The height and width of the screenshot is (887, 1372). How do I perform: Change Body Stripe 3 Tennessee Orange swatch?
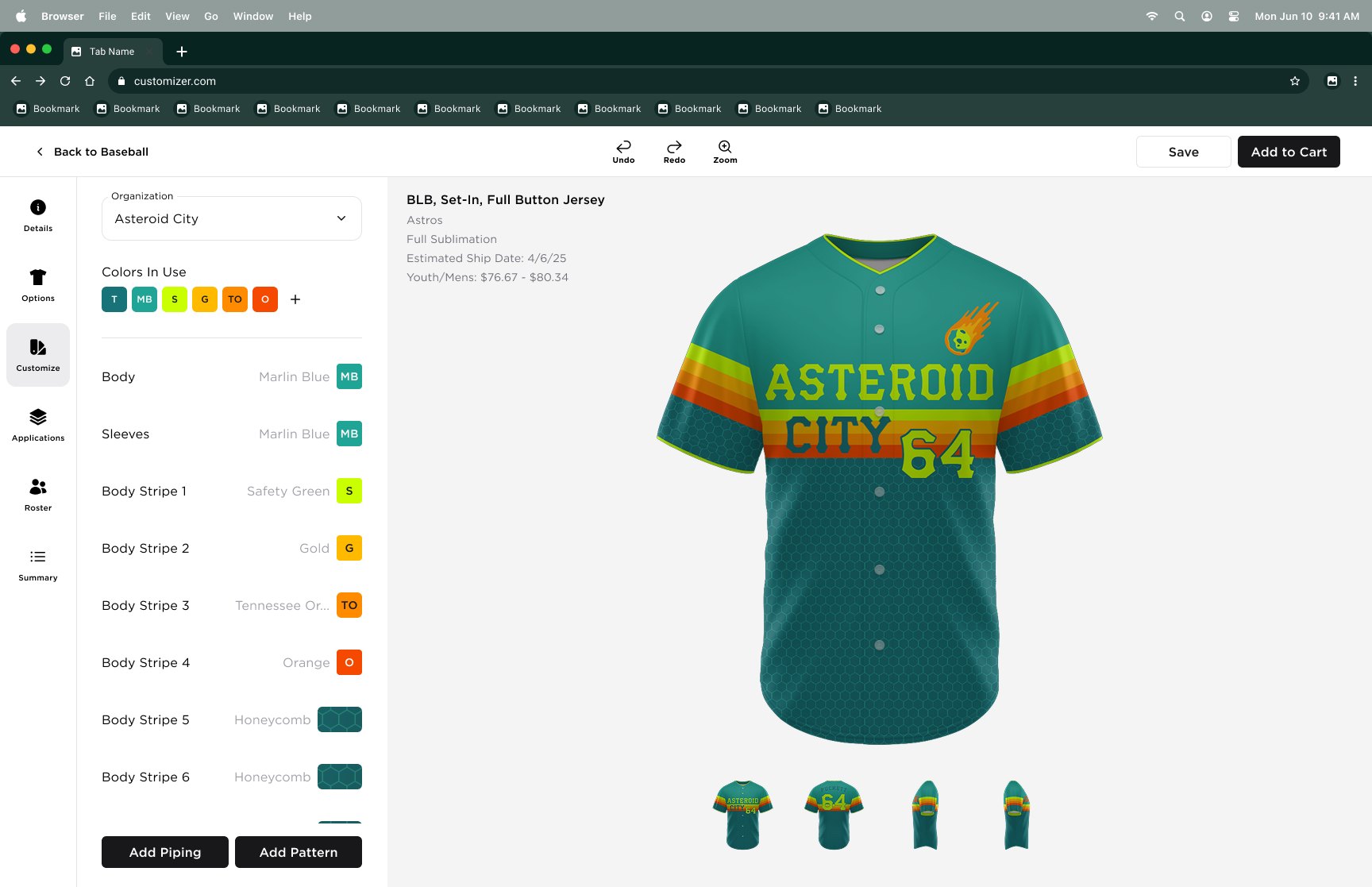coord(349,605)
